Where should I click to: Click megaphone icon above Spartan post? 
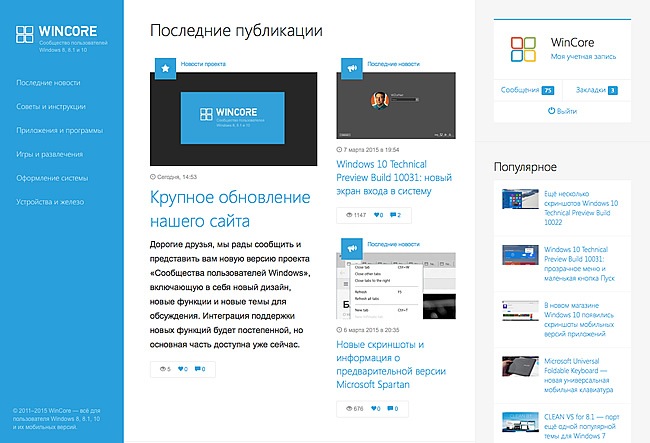coord(352,249)
